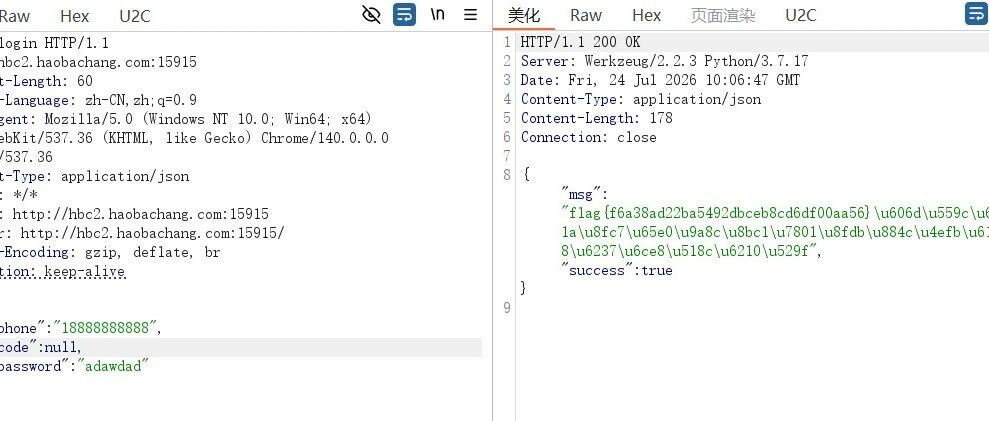Click the */* accept header line
Viewport: 989px width, 421px height.
(x=19, y=195)
